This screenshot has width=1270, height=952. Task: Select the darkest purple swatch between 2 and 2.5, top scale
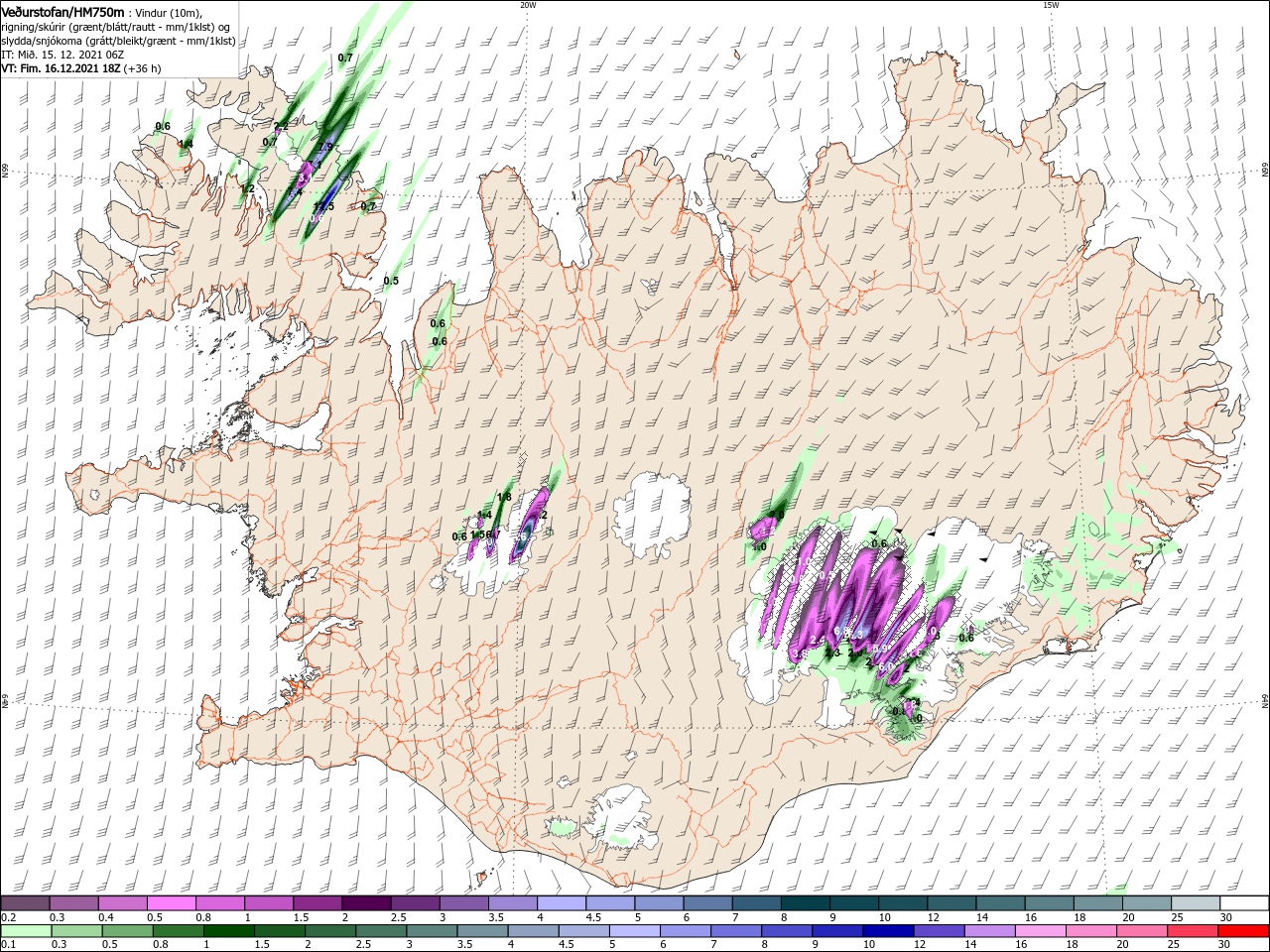365,902
